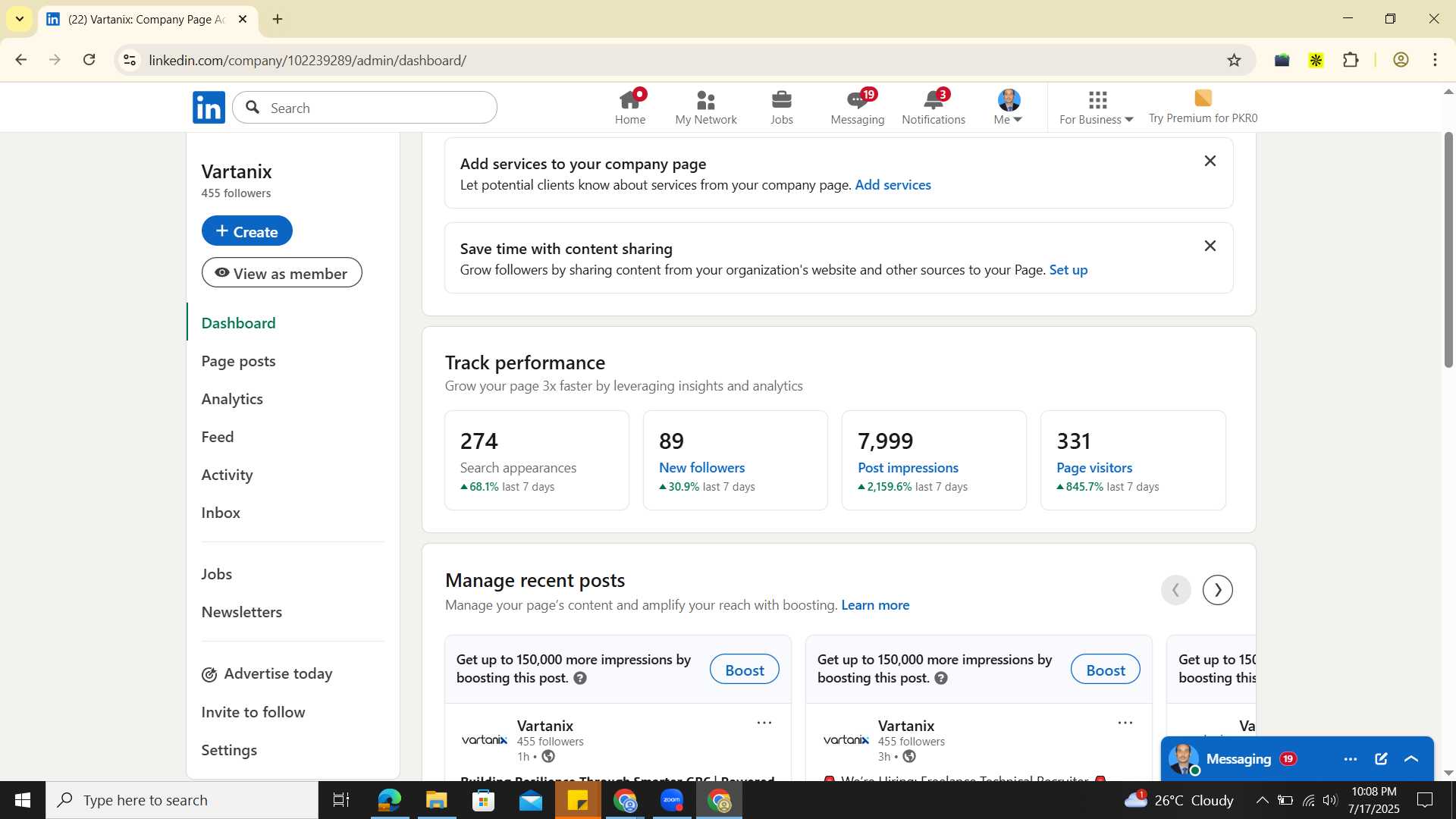Go to previous recent posts
Image resolution: width=1456 pixels, height=819 pixels.
[x=1175, y=590]
